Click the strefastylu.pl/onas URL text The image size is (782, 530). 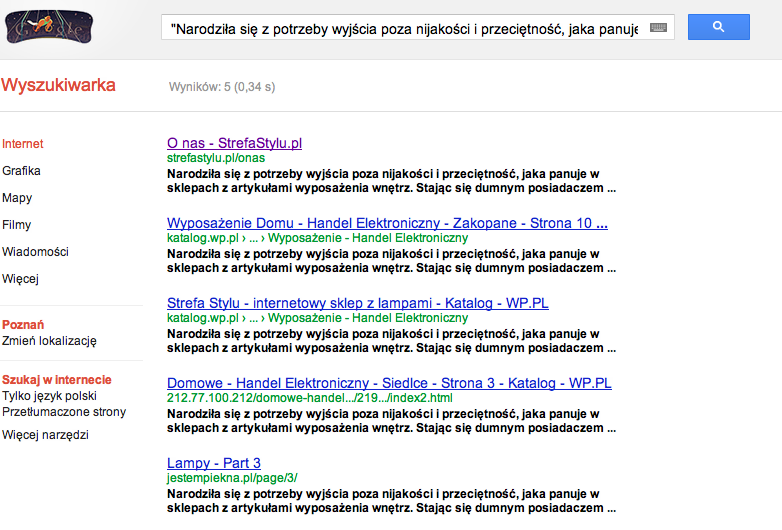[216, 158]
